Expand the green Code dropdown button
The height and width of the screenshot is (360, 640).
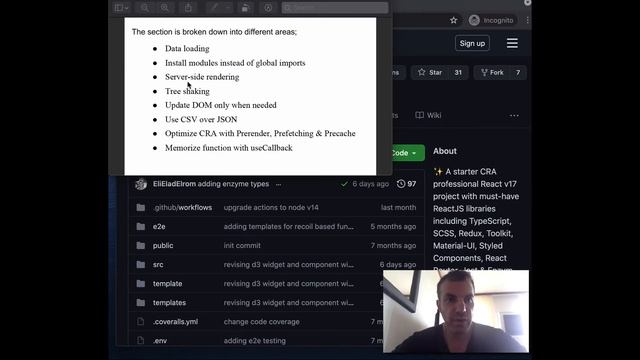407,153
